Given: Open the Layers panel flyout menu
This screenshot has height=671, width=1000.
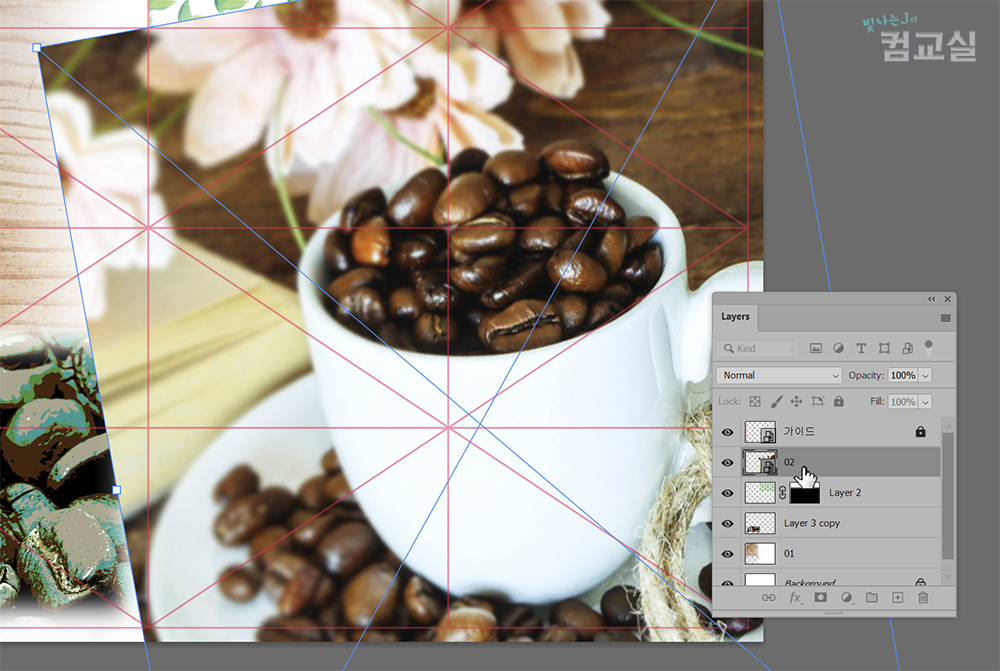Looking at the screenshot, I should coord(945,318).
